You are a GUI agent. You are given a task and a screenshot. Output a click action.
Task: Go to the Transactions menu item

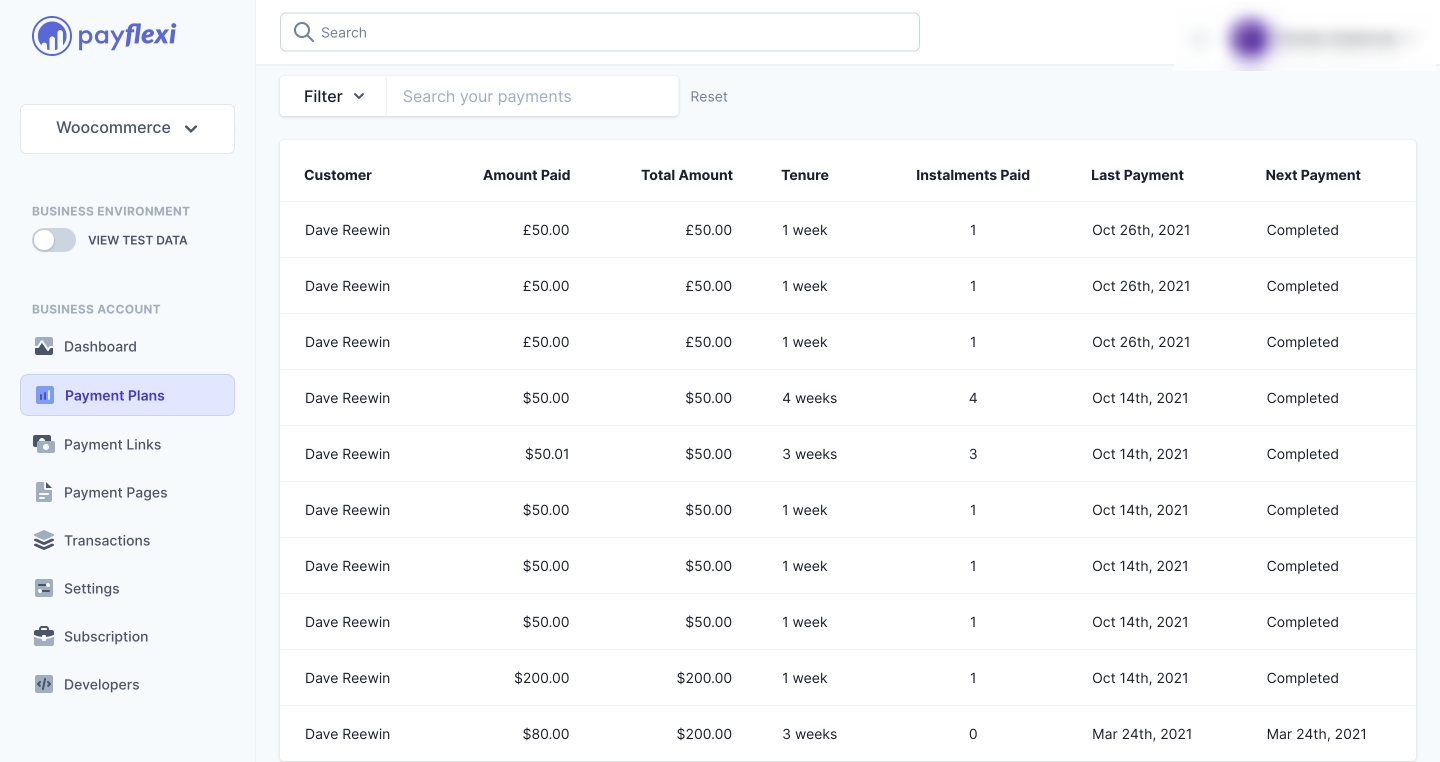tap(107, 541)
